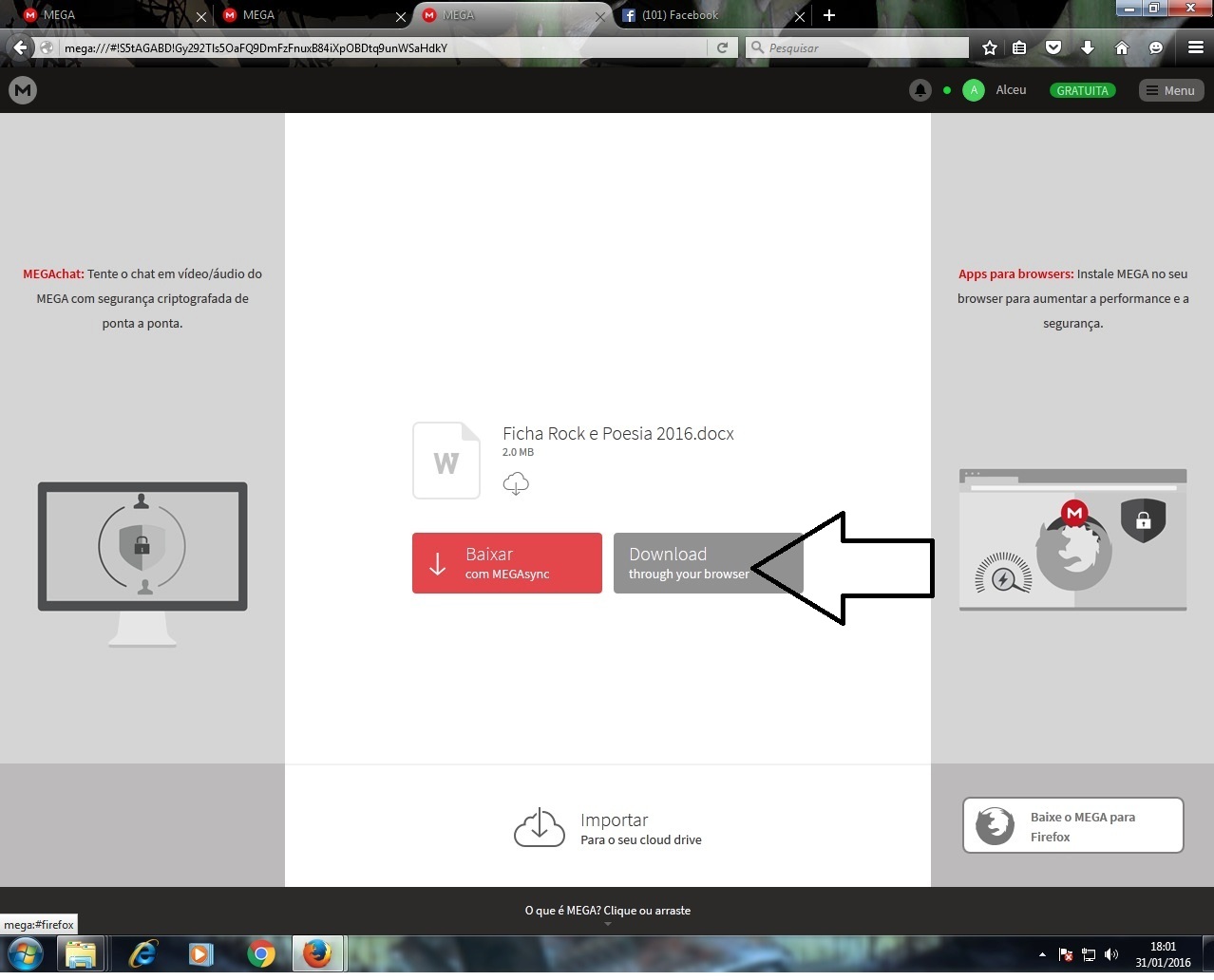1214x980 pixels.
Task: Show bookmarks list icon
Action: point(1019,47)
